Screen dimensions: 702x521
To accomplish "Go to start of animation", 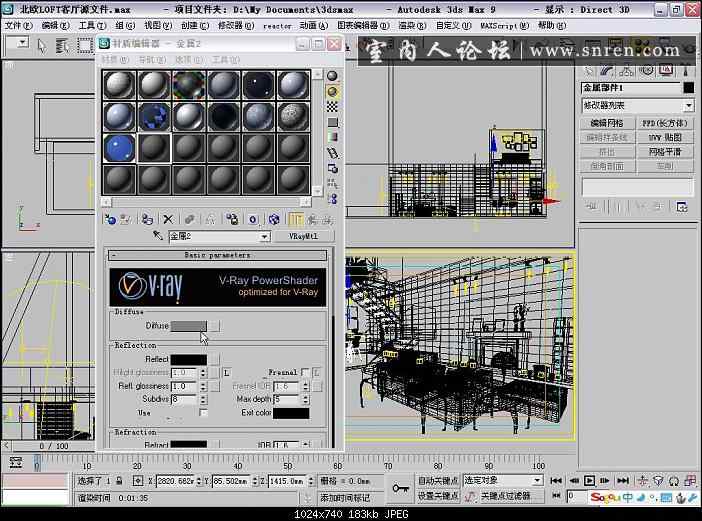I will pos(556,481).
